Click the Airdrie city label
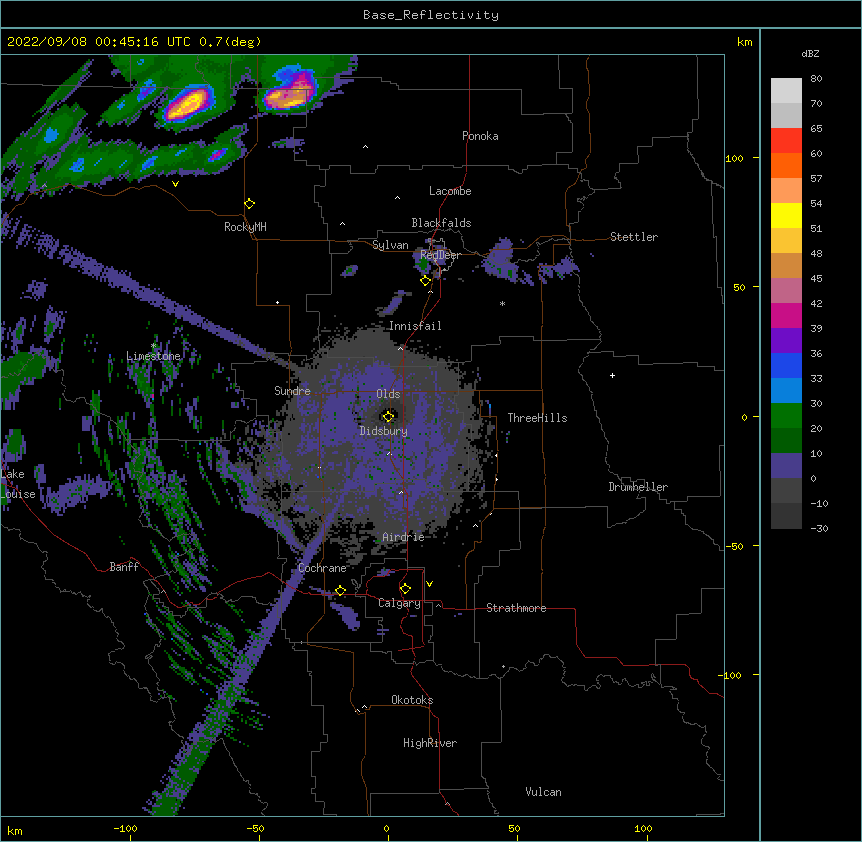 pos(403,537)
